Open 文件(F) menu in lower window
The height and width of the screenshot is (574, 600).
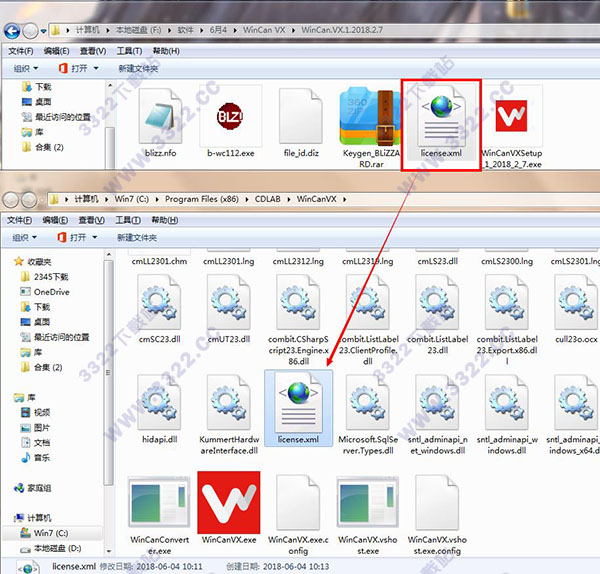tap(20, 220)
